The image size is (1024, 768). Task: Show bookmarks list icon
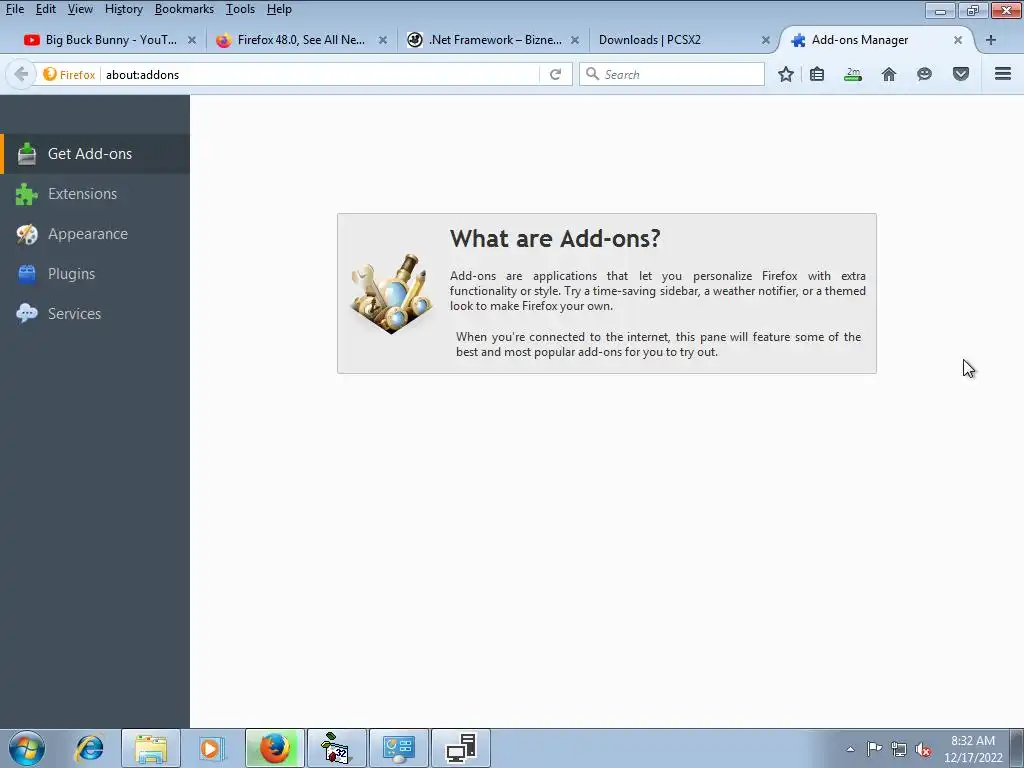[x=817, y=74]
